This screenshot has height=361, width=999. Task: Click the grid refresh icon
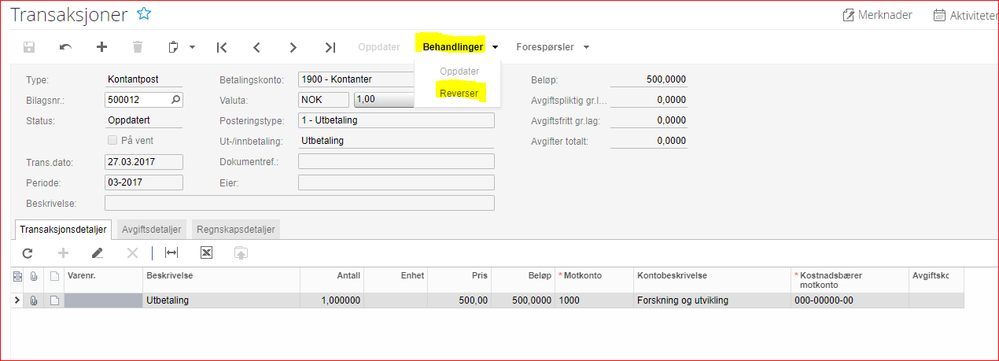[x=27, y=253]
